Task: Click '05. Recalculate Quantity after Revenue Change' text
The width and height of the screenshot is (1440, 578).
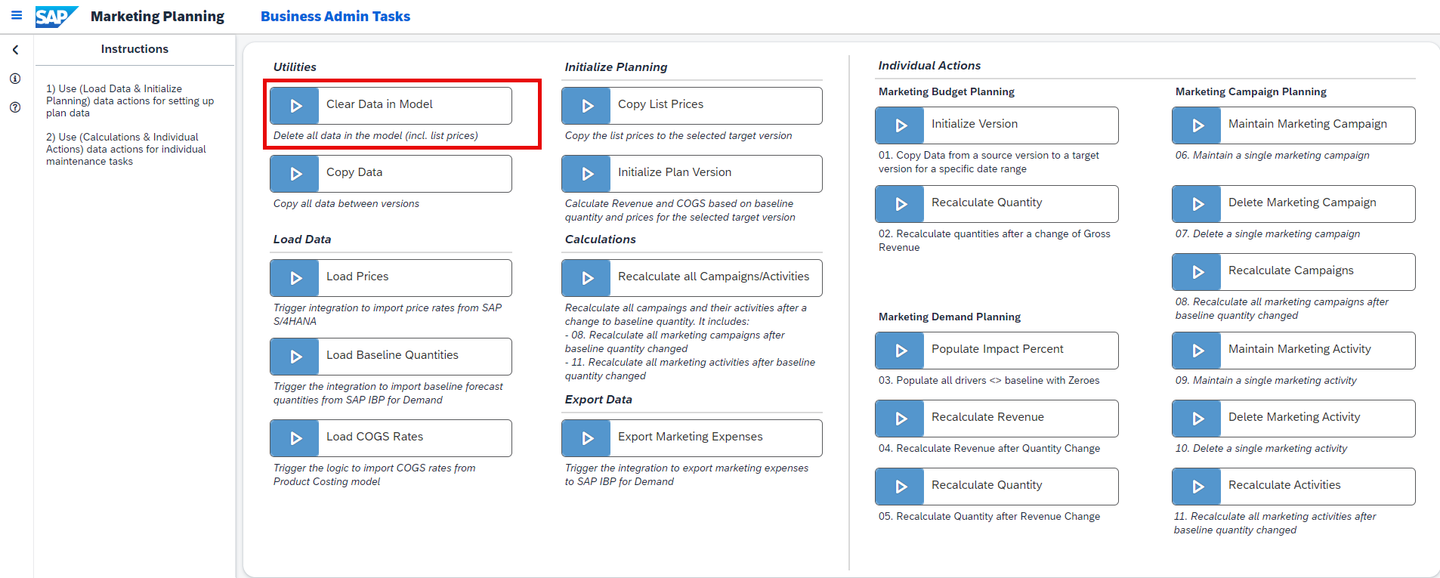Action: [989, 516]
